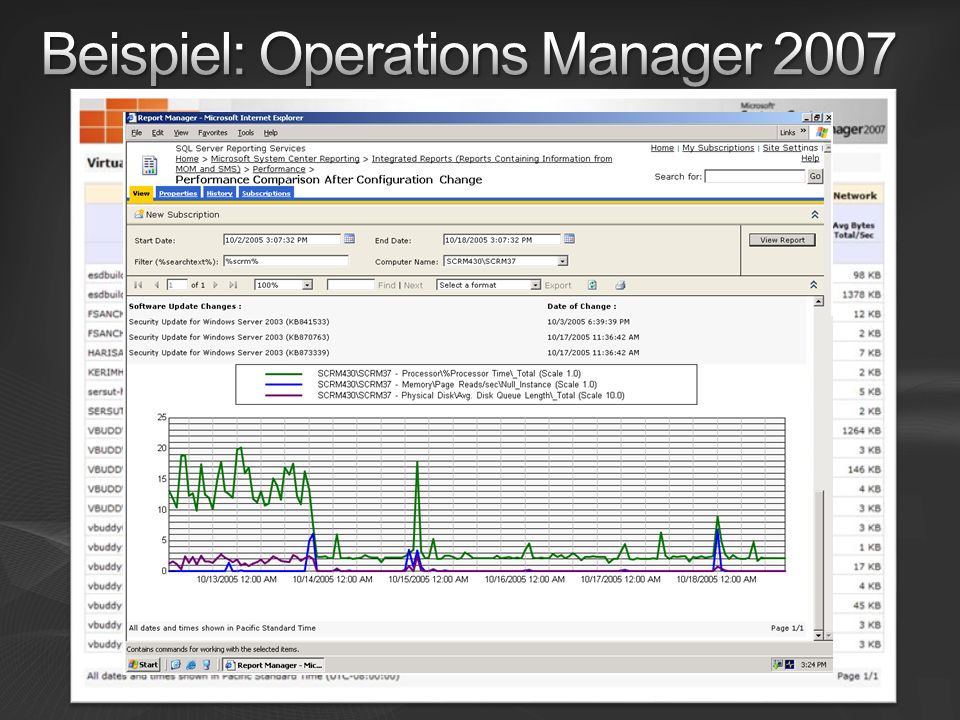The height and width of the screenshot is (720, 960).
Task: Refresh the report using the toolbar icon
Action: (x=592, y=285)
